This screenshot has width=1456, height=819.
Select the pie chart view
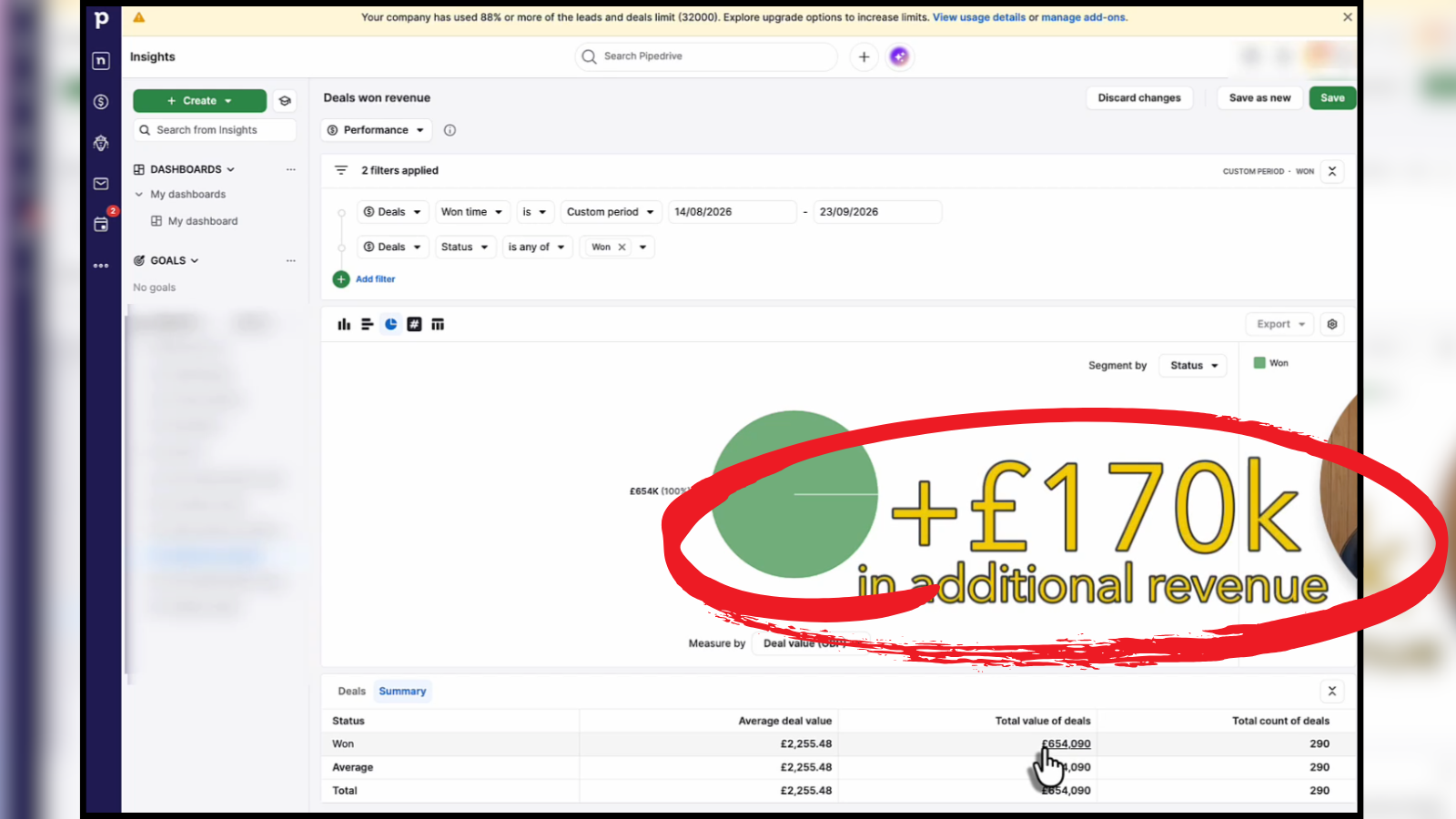tap(391, 324)
